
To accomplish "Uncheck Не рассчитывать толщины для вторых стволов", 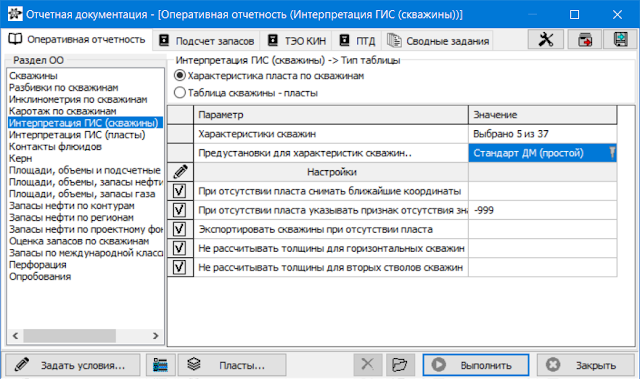I will [x=180, y=267].
